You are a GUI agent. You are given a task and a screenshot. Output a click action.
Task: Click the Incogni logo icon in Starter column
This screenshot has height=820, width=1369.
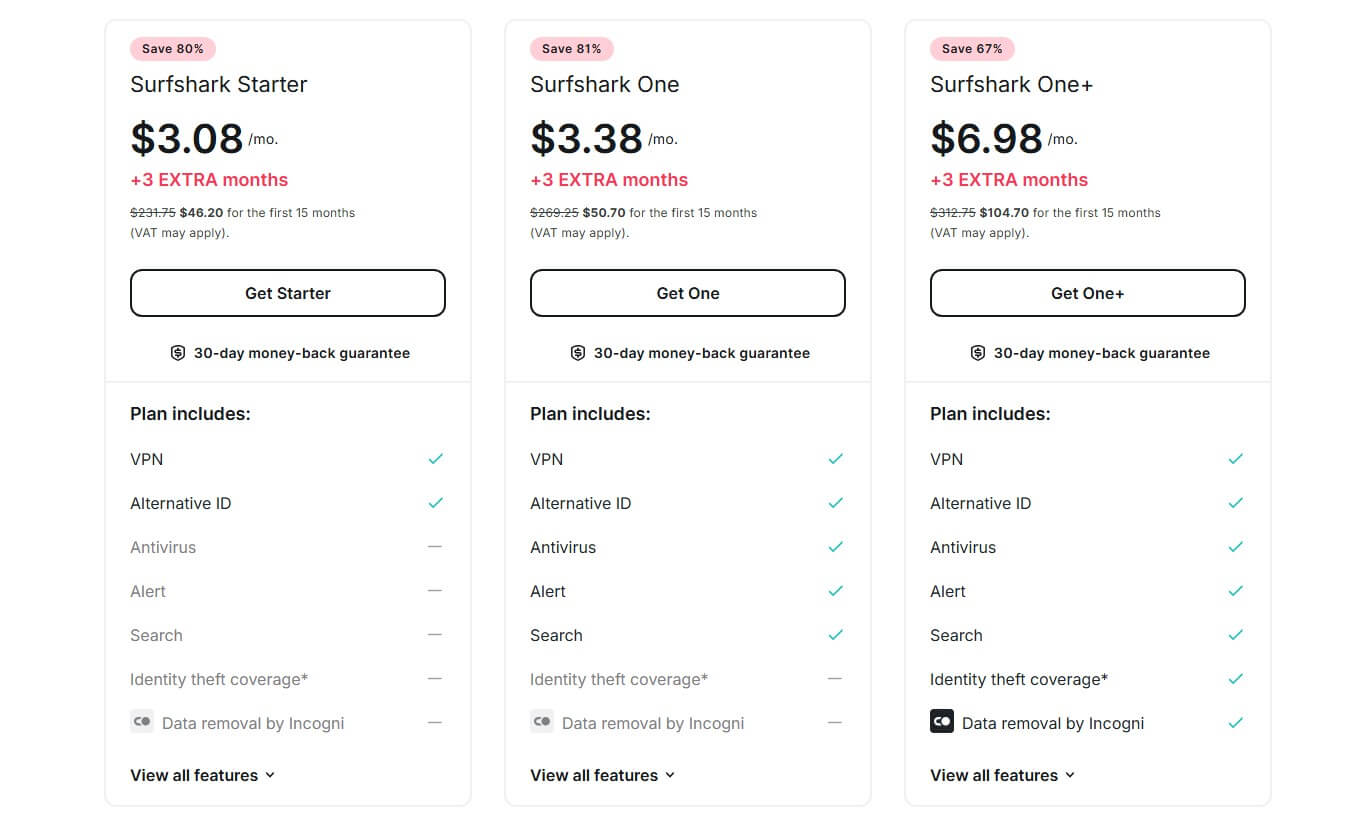[142, 721]
